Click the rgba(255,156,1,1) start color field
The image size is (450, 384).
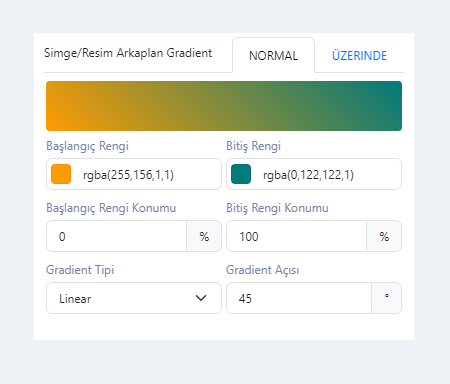click(134, 174)
